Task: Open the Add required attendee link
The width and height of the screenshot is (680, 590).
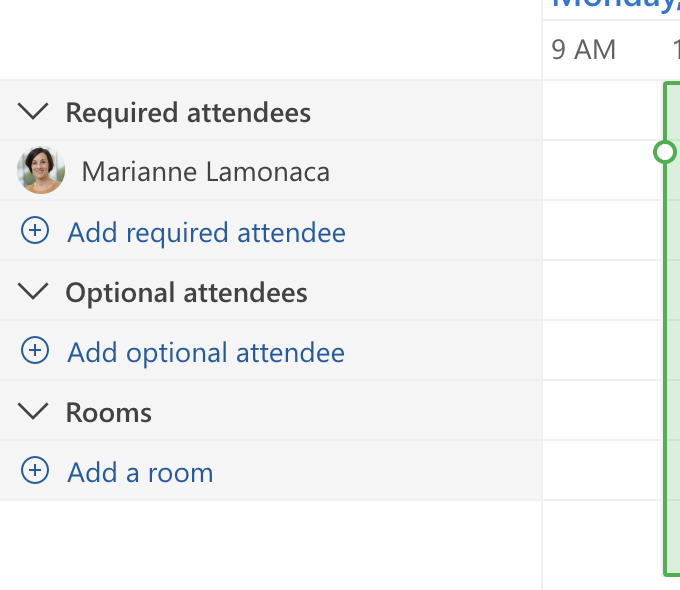Action: [x=206, y=233]
